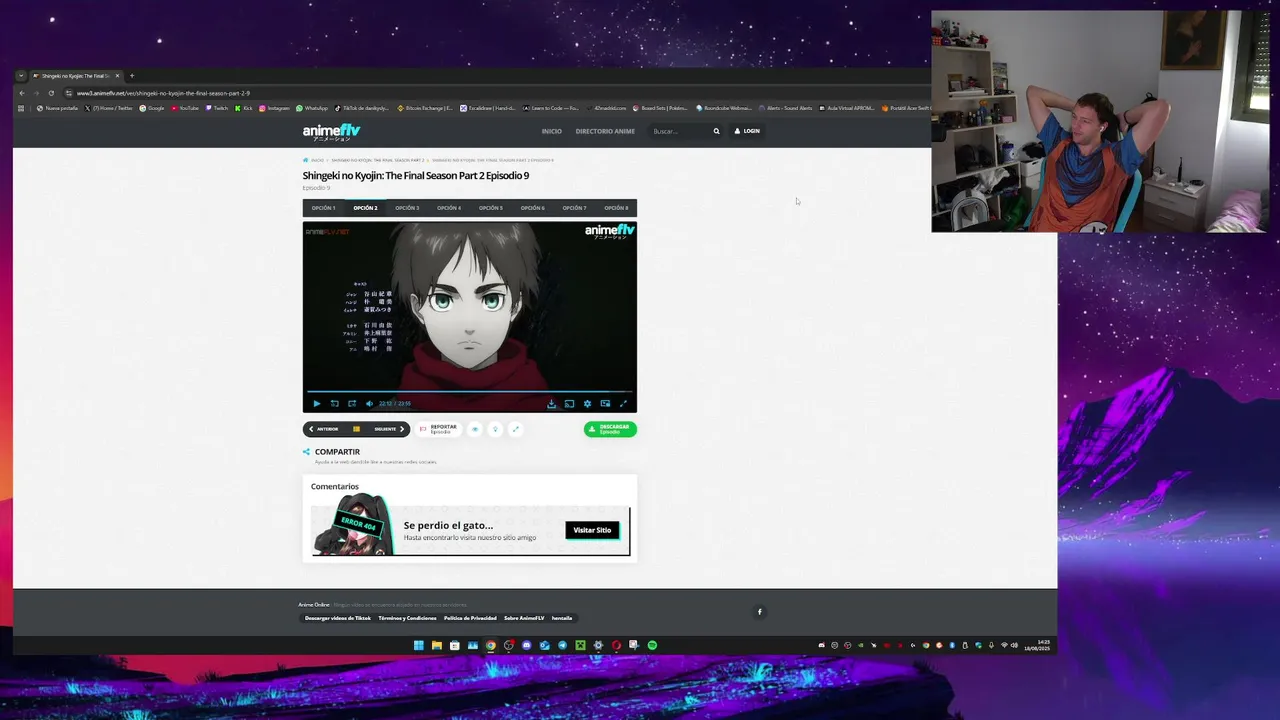Click the breadcrumb home icon
This screenshot has height=720, width=1280.
(306, 160)
